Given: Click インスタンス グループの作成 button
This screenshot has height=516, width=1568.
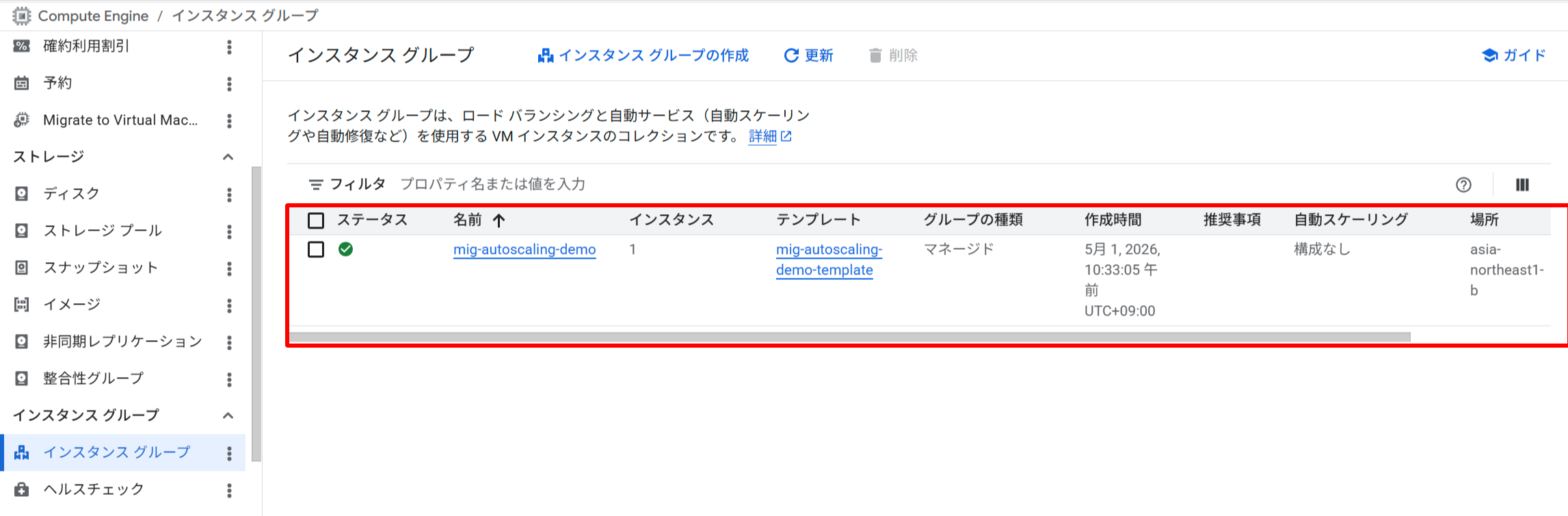Looking at the screenshot, I should (x=643, y=55).
